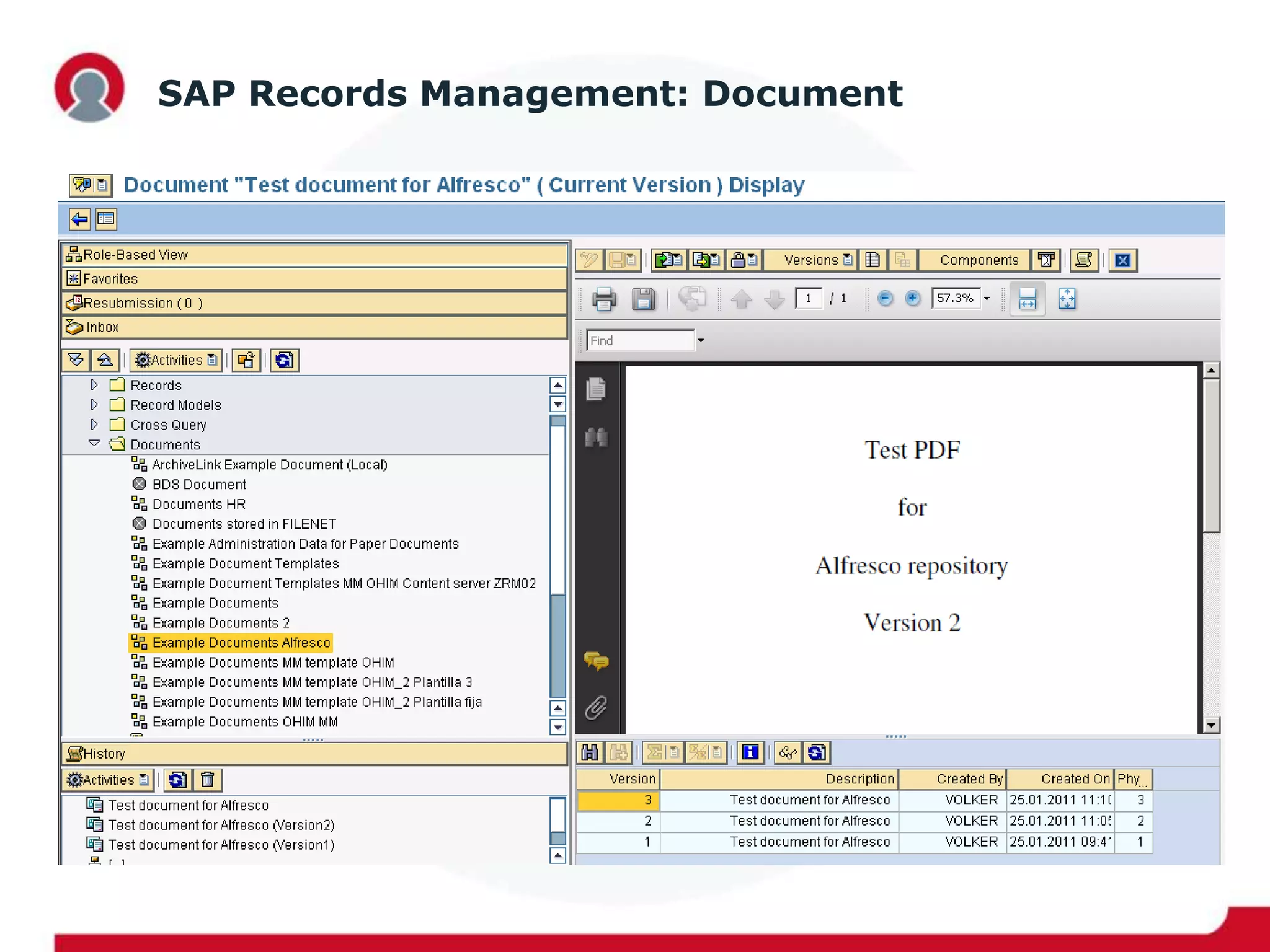Open the Favorites panel
Screen dimensions: 1270x952
pos(314,279)
